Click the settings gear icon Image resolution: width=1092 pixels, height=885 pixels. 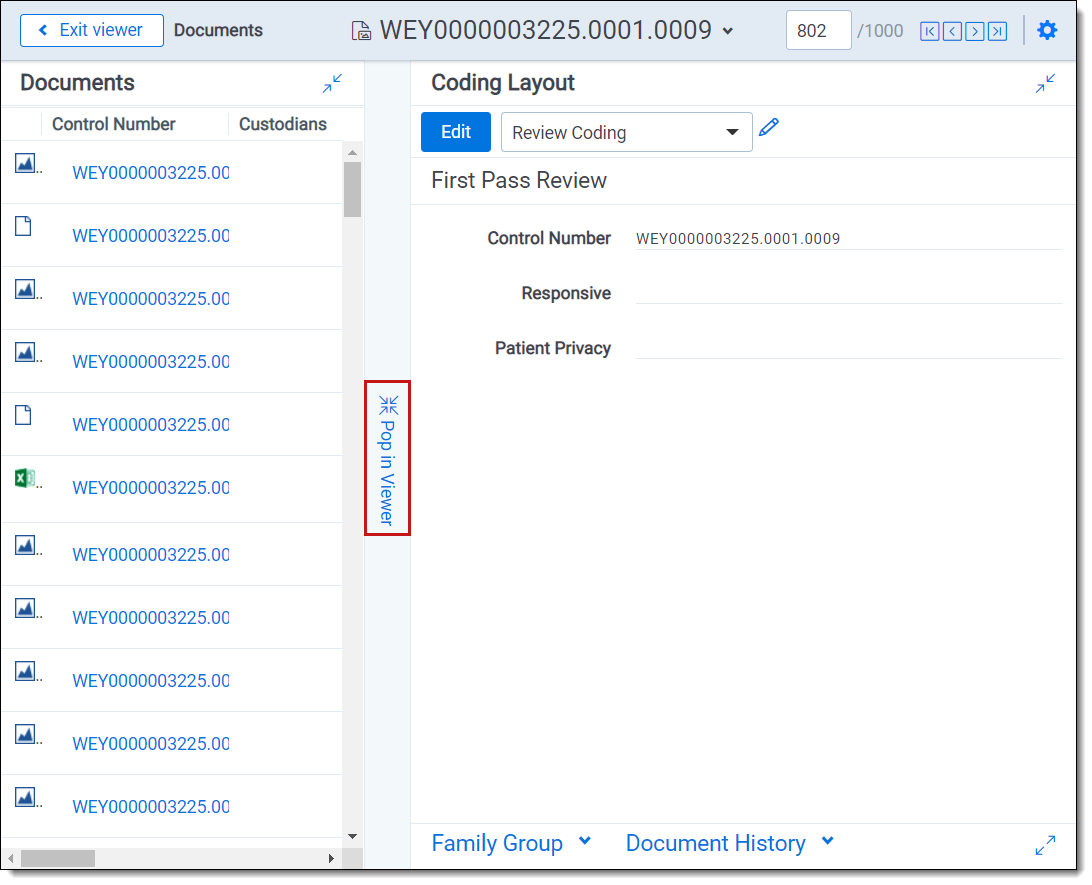pos(1047,31)
